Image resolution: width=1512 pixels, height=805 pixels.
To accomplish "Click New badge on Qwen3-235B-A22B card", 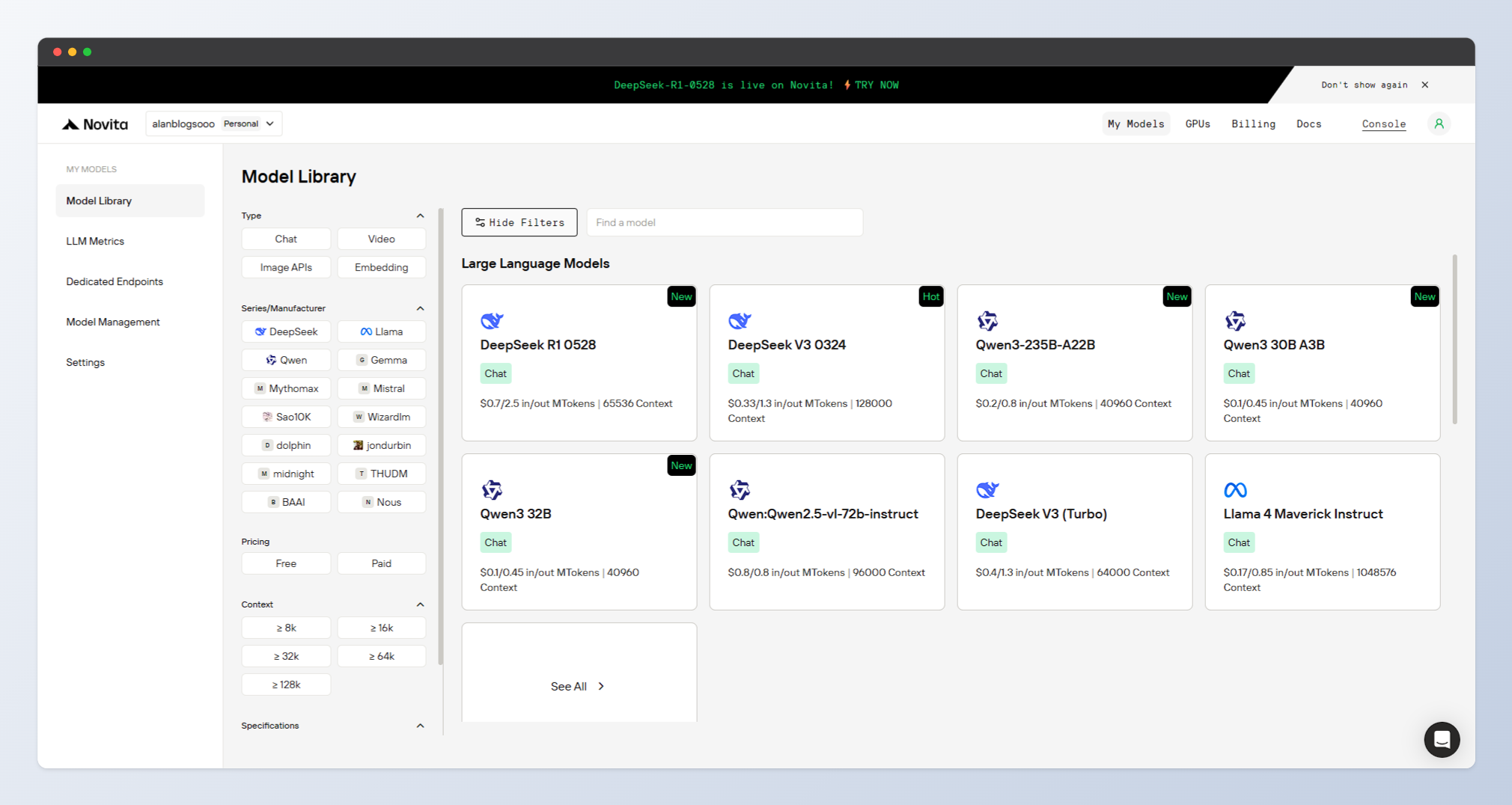I will click(1177, 296).
